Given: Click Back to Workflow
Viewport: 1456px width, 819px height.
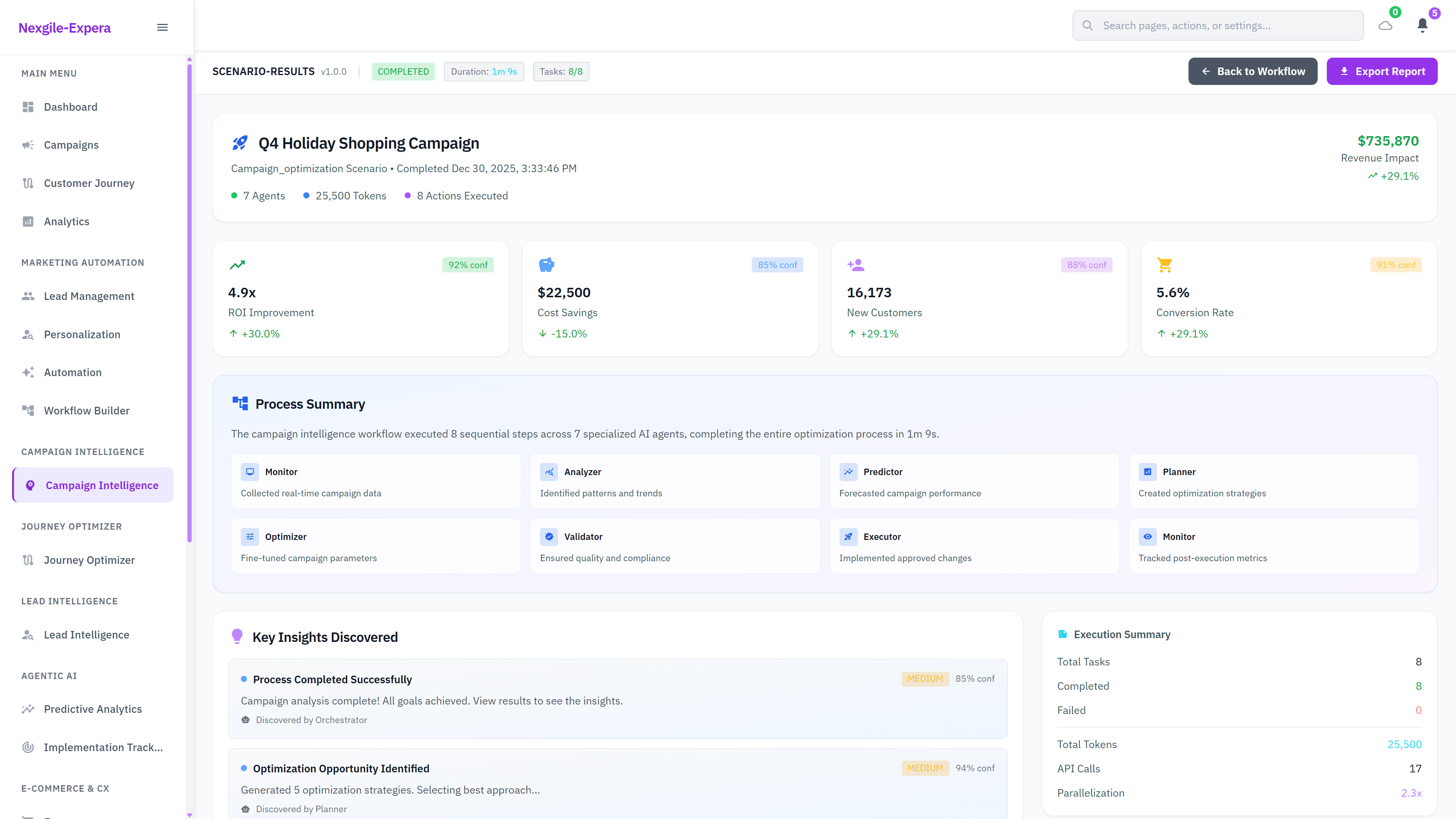Looking at the screenshot, I should (x=1252, y=71).
